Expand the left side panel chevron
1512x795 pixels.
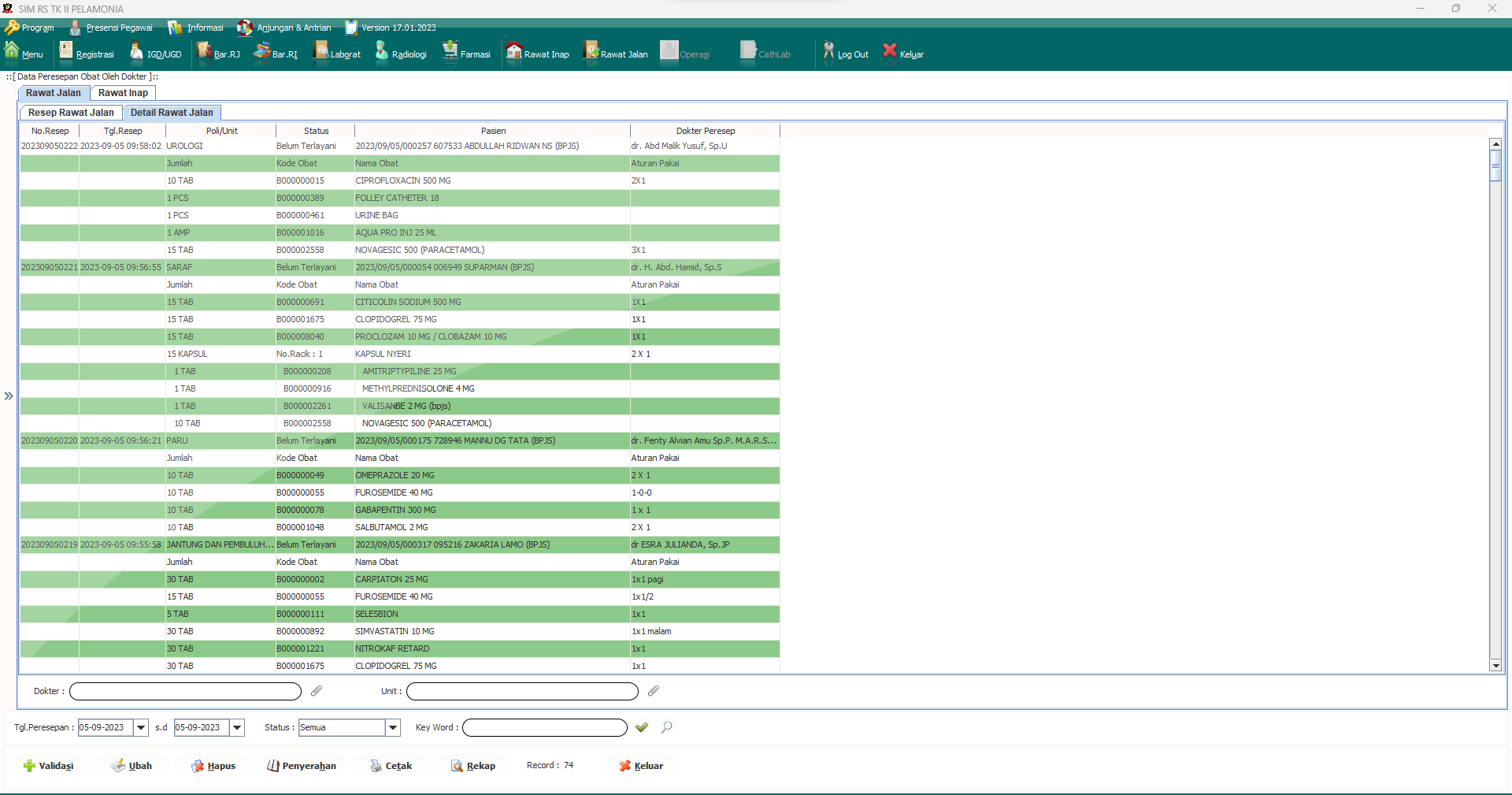9,396
